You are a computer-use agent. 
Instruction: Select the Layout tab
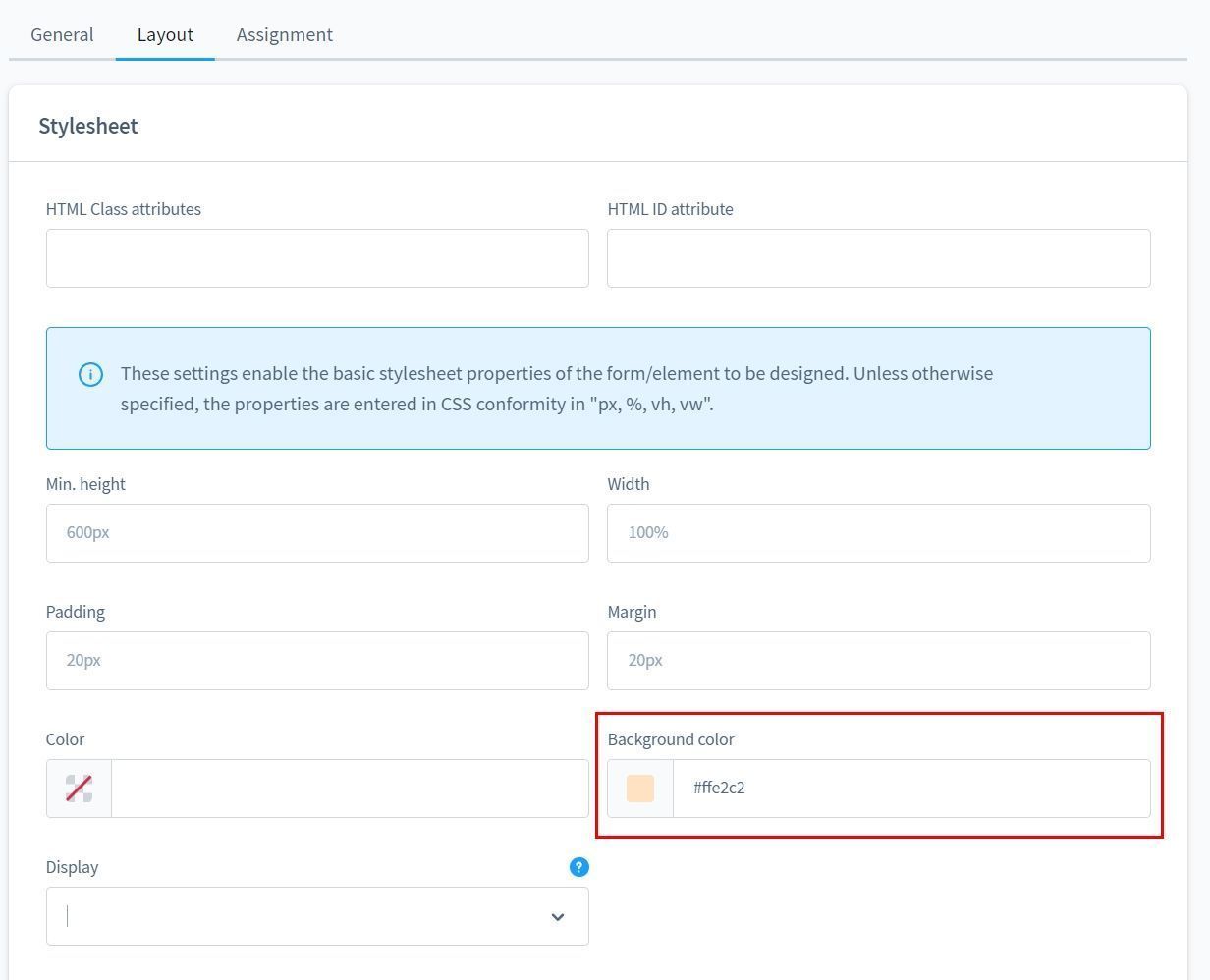click(165, 34)
